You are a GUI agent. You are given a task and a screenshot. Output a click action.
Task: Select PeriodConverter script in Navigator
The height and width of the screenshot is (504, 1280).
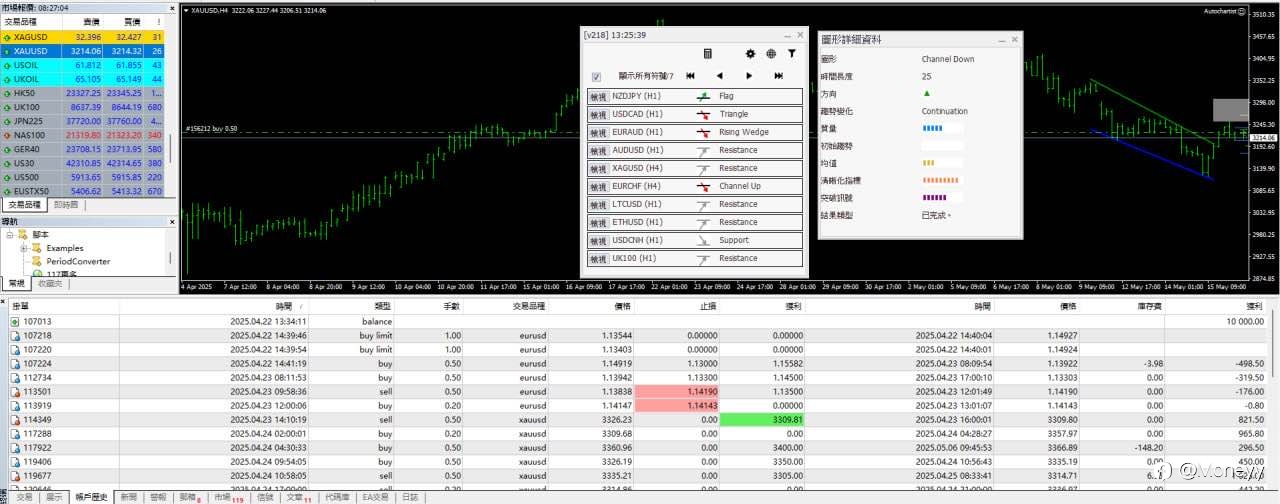tap(78, 261)
